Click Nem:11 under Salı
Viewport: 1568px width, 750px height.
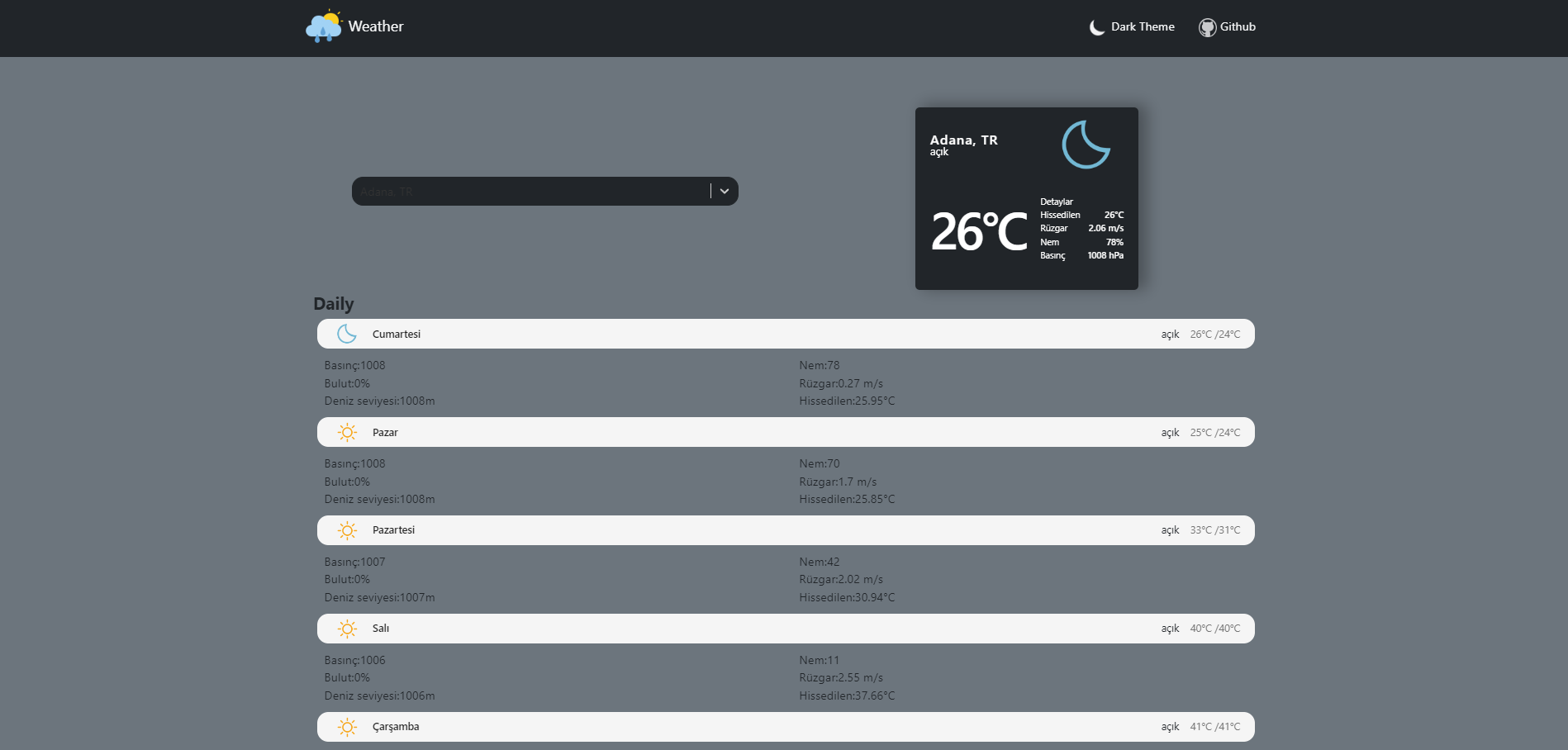click(x=819, y=660)
